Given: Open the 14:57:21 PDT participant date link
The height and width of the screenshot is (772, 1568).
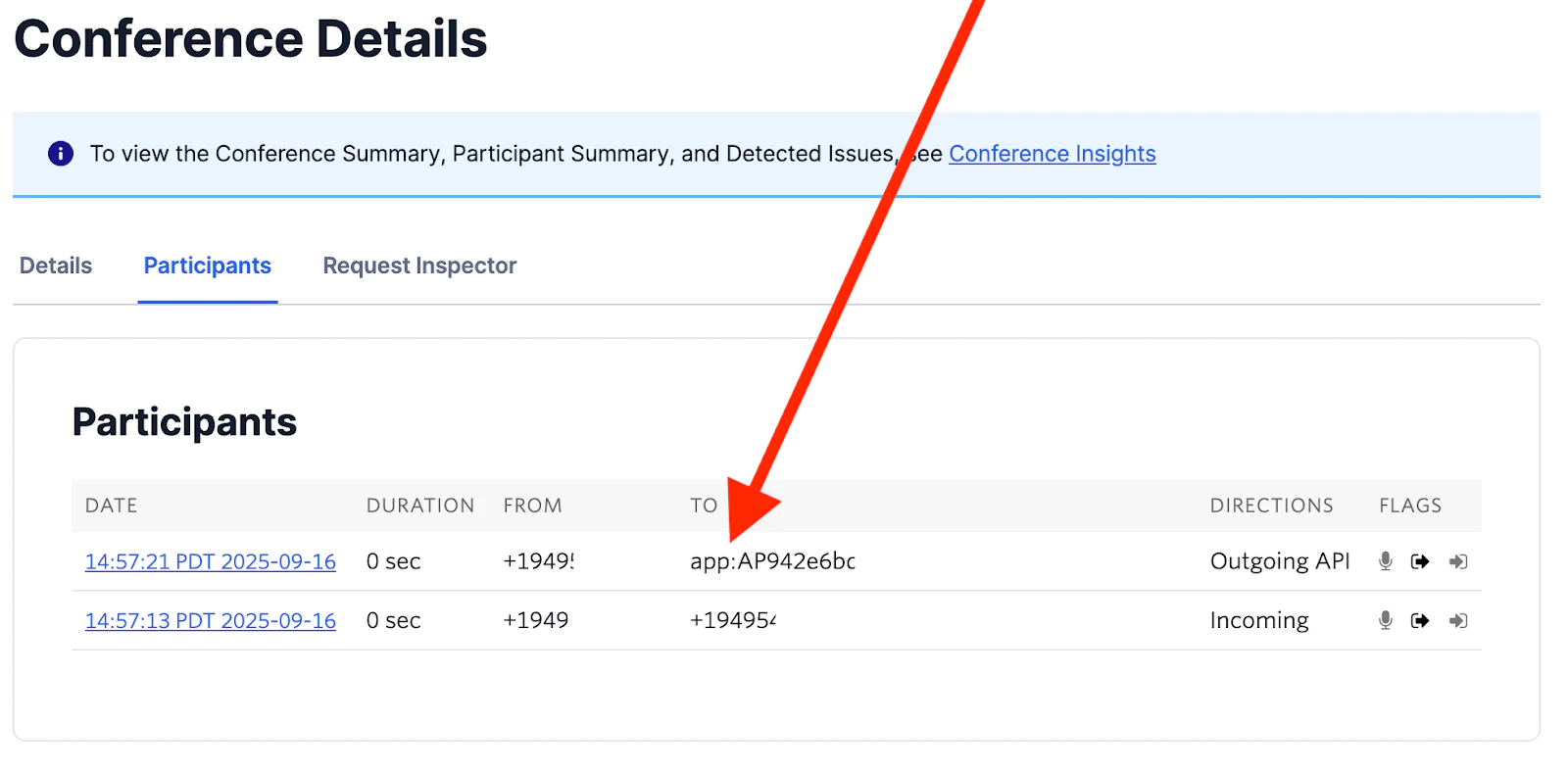Looking at the screenshot, I should coord(211,561).
